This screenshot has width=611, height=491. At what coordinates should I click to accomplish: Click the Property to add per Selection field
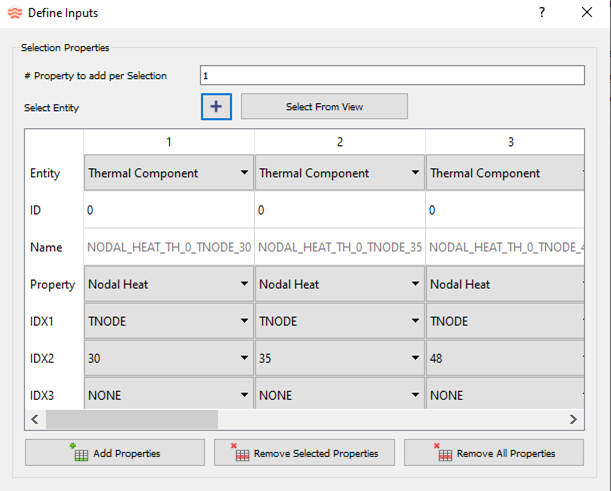pos(391,76)
